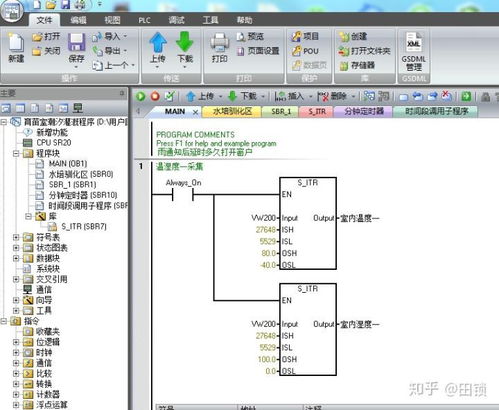Collapse the 程序块 tree node
Image resolution: width=499 pixels, height=410 pixels.
coord(16,153)
